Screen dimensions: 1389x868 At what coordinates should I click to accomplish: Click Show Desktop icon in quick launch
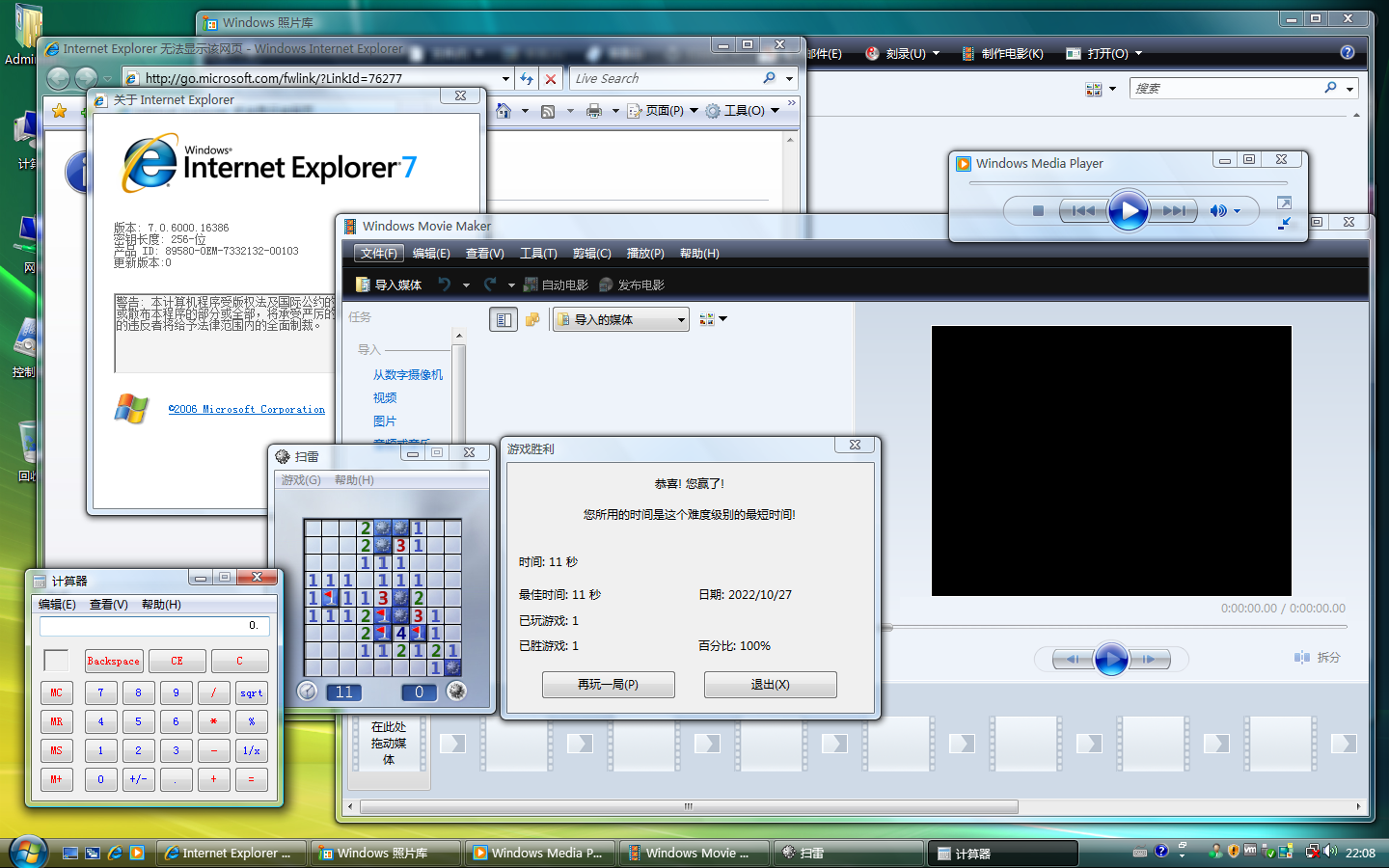(70, 853)
